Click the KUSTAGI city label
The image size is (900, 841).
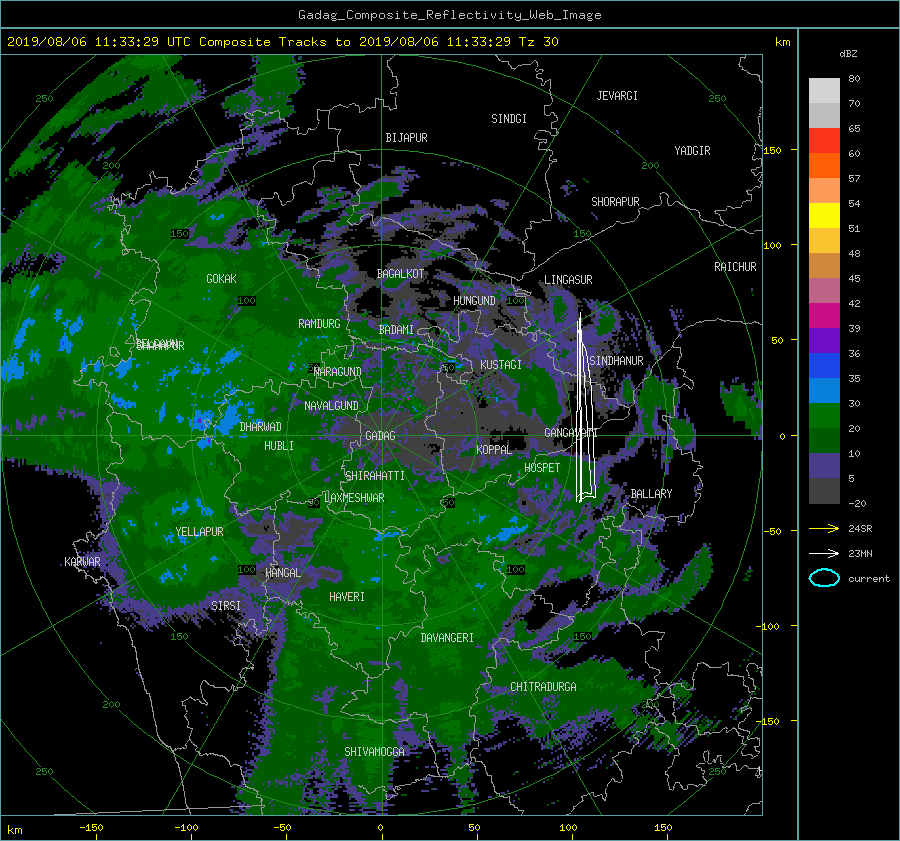point(501,365)
